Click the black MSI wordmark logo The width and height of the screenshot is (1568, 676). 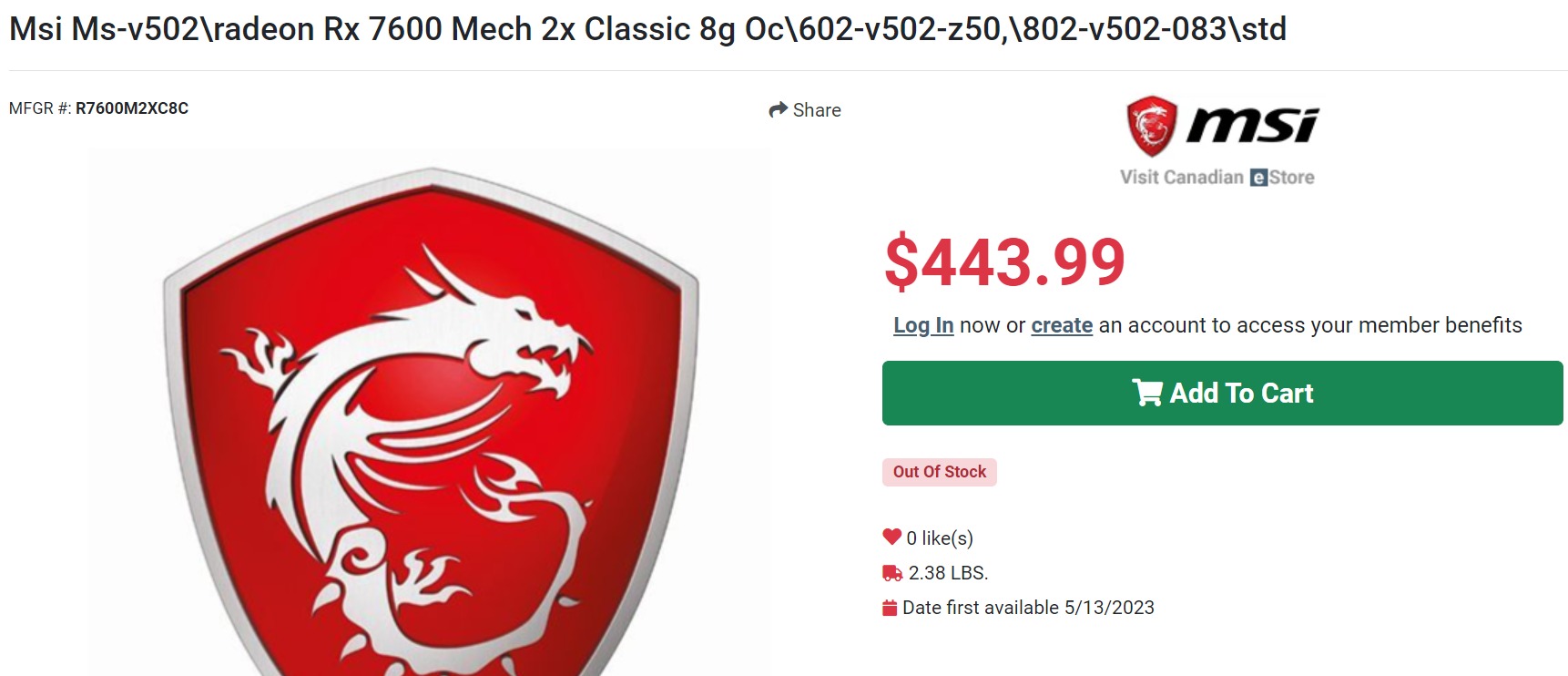click(1253, 125)
